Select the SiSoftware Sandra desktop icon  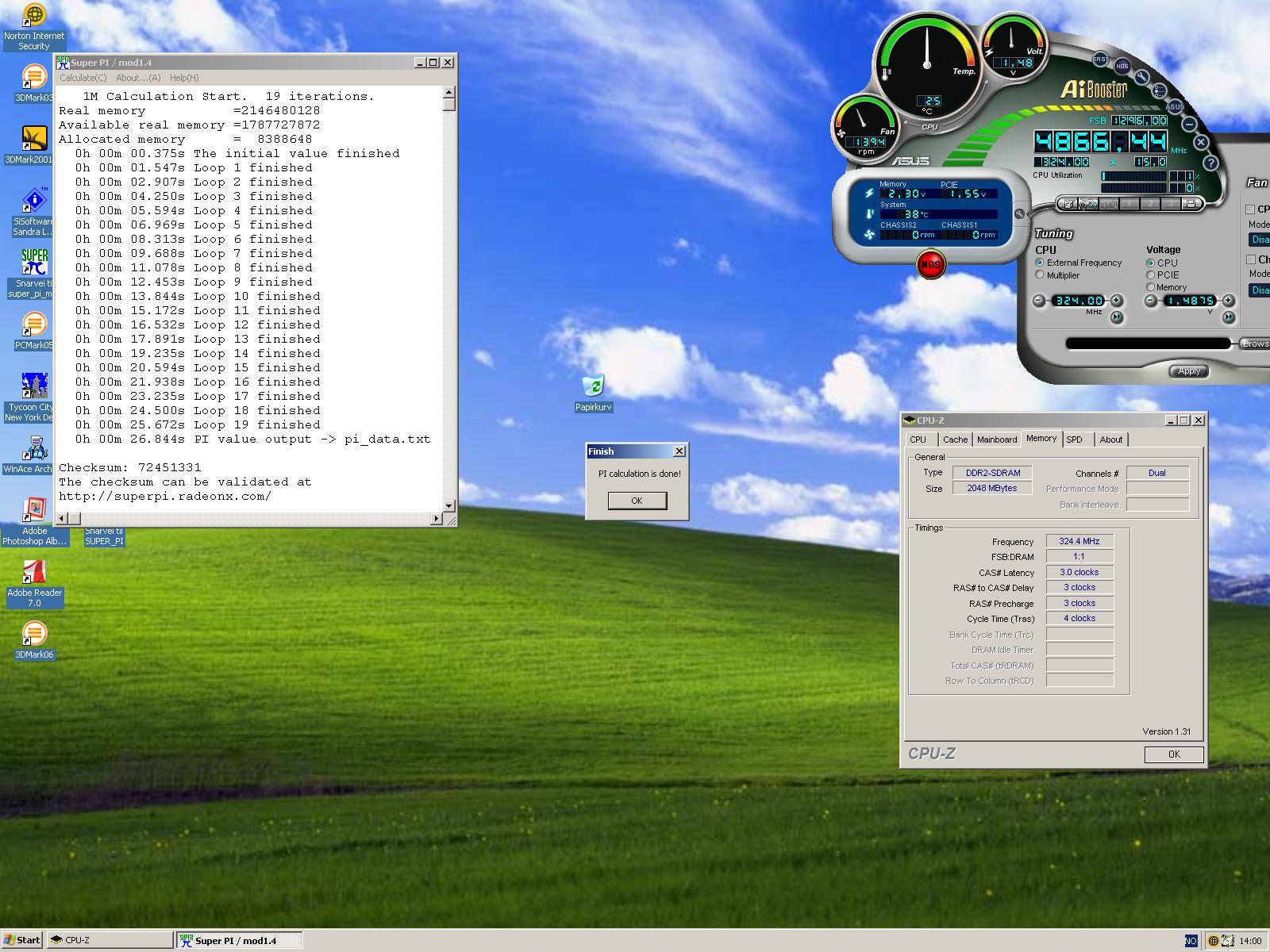point(33,213)
